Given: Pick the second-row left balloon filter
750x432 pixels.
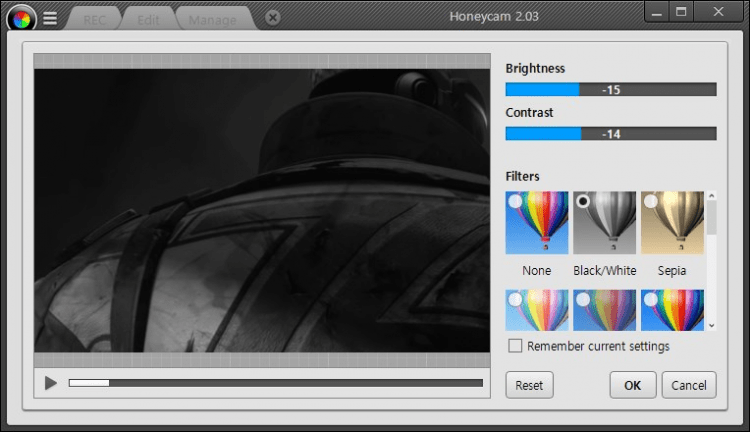Looking at the screenshot, I should pos(537,310).
